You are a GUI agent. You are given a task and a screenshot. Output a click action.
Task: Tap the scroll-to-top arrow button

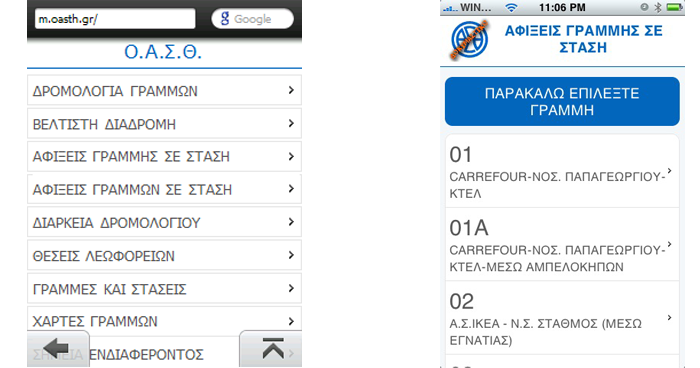pyautogui.click(x=271, y=349)
